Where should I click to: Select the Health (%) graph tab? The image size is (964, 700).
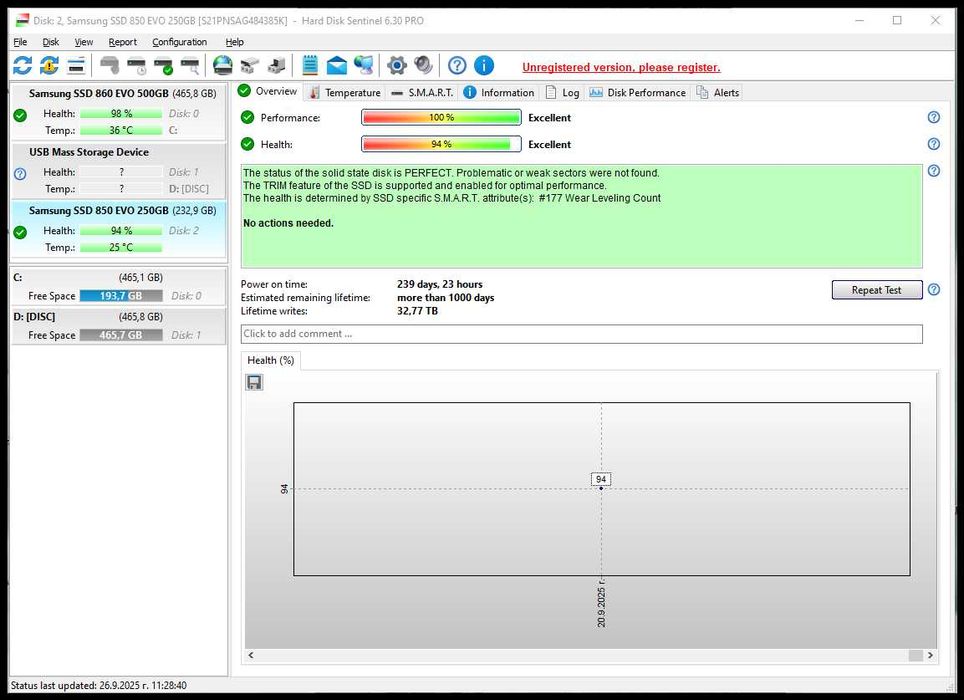271,360
